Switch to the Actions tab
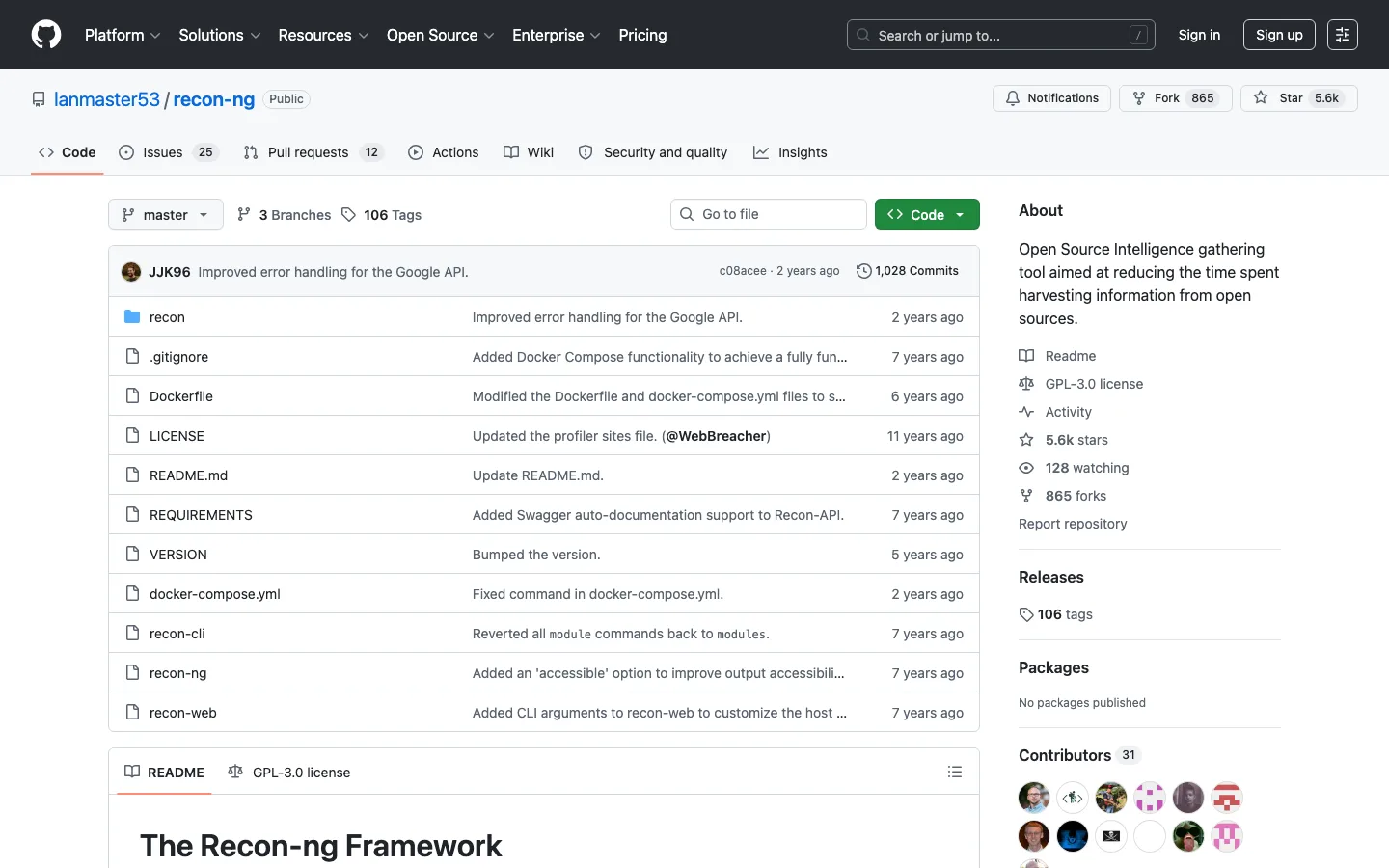The width and height of the screenshot is (1389, 868). click(443, 152)
